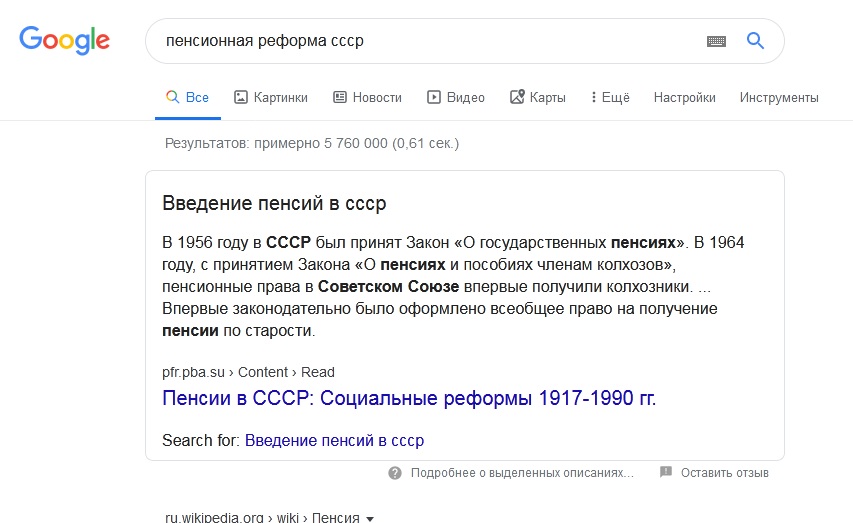Click 'Введение пенсий в ссср' search-for link
Screen dimensions: 853x523
pos(334,440)
